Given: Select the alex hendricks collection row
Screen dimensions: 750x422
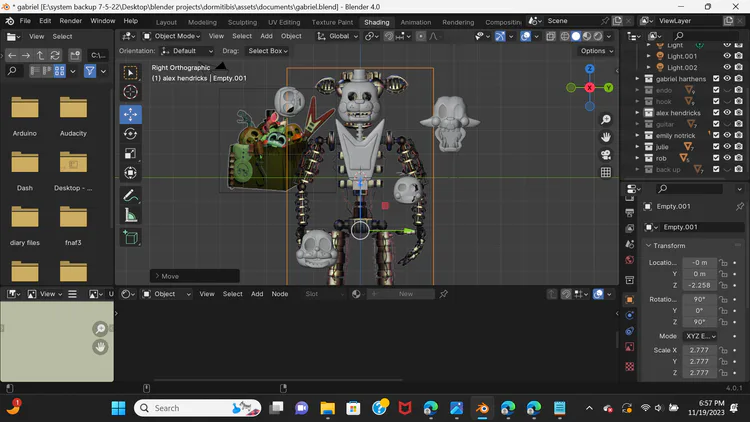Looking at the screenshot, I should pyautogui.click(x=678, y=112).
